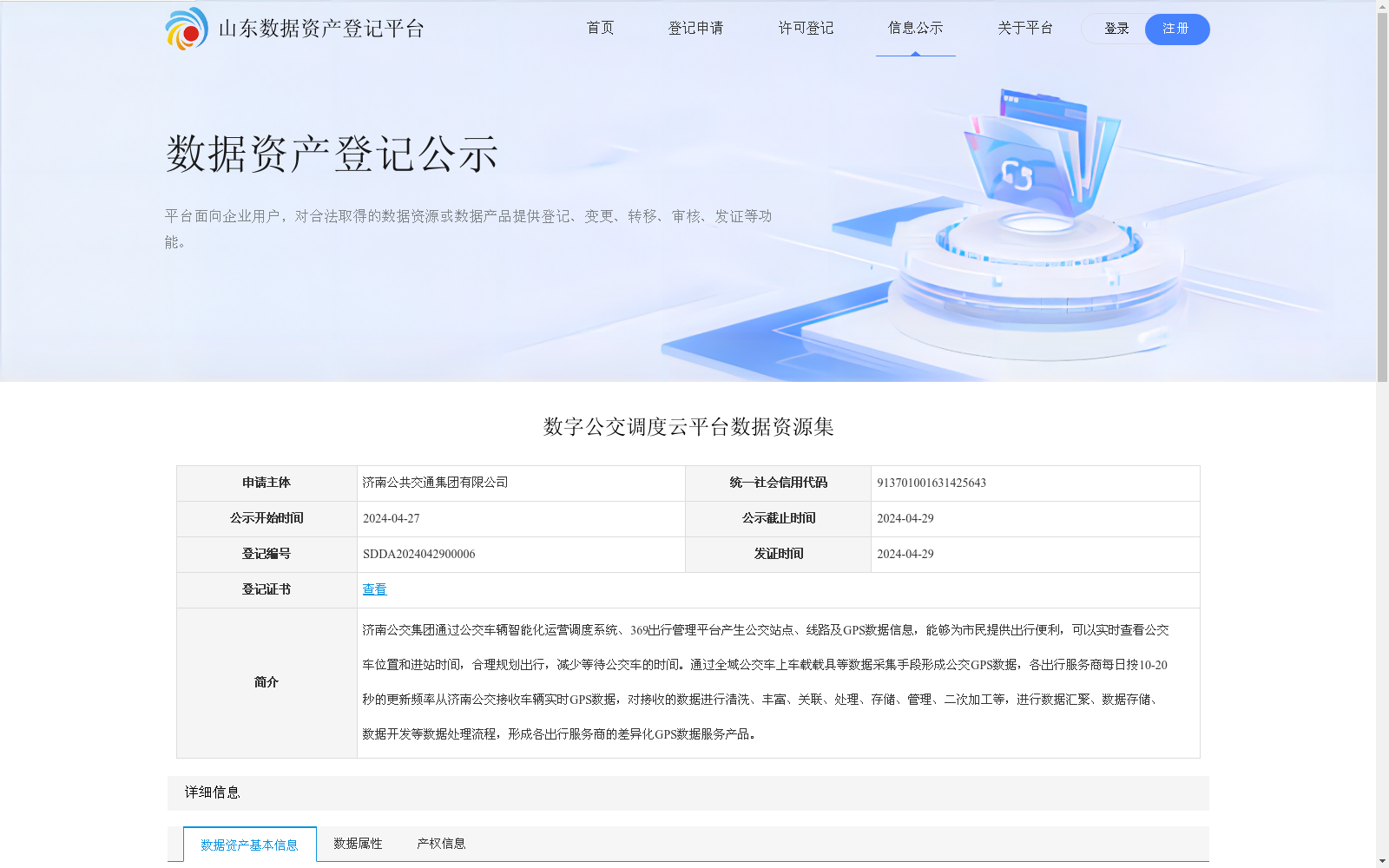The width and height of the screenshot is (1389, 868).
Task: Click the 公示截止时间 value 2024-04-29
Action: (x=905, y=519)
